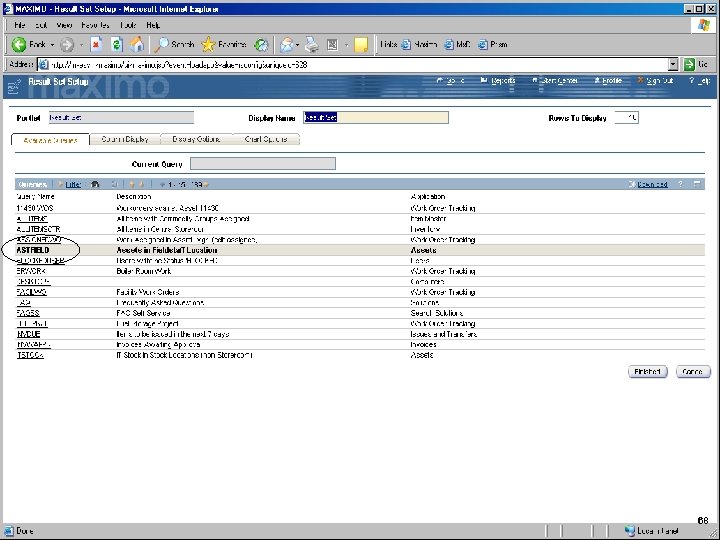This screenshot has width=720, height=540.
Task: Expand the Back button history dropdown arrow
Action: click(x=52, y=45)
